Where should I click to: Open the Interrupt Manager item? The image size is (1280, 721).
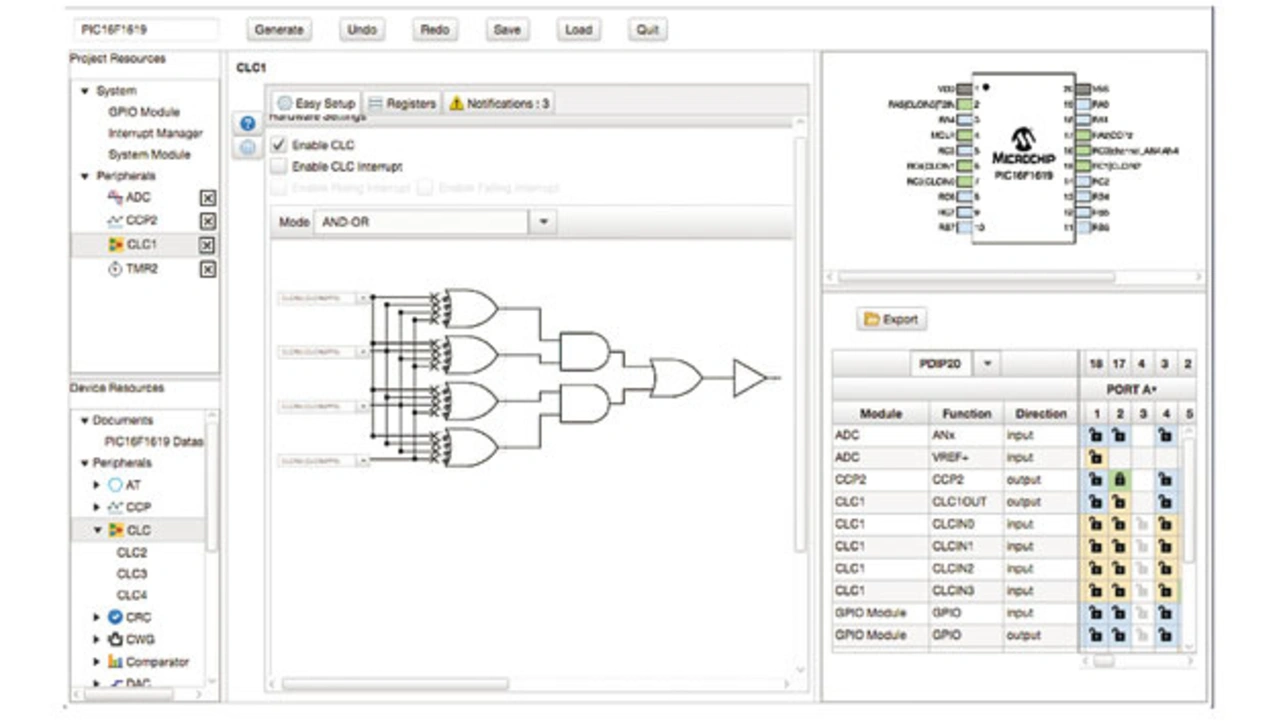pyautogui.click(x=155, y=133)
